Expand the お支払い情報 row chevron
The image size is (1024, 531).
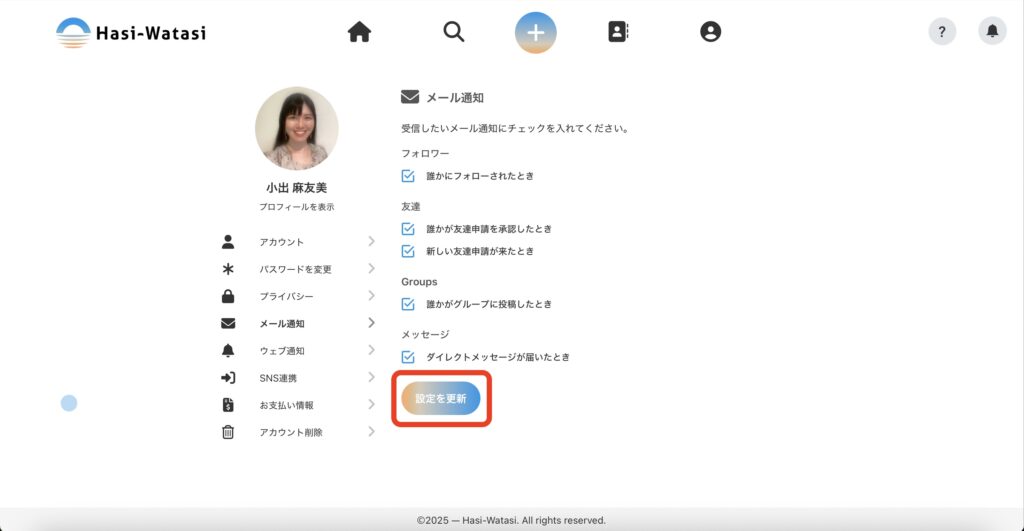(x=371, y=404)
